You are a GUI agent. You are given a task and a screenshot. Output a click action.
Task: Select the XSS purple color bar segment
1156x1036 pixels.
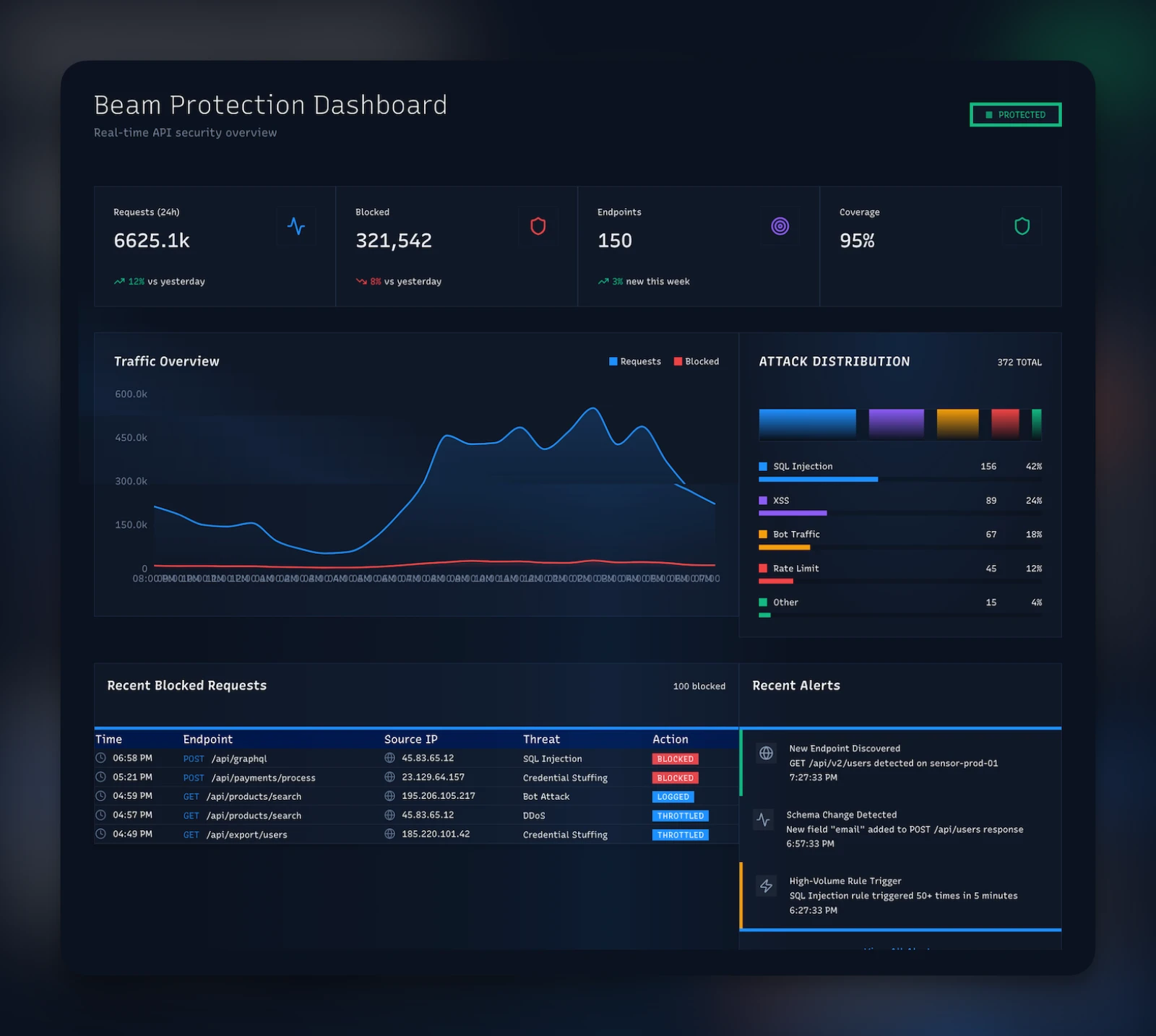896,423
